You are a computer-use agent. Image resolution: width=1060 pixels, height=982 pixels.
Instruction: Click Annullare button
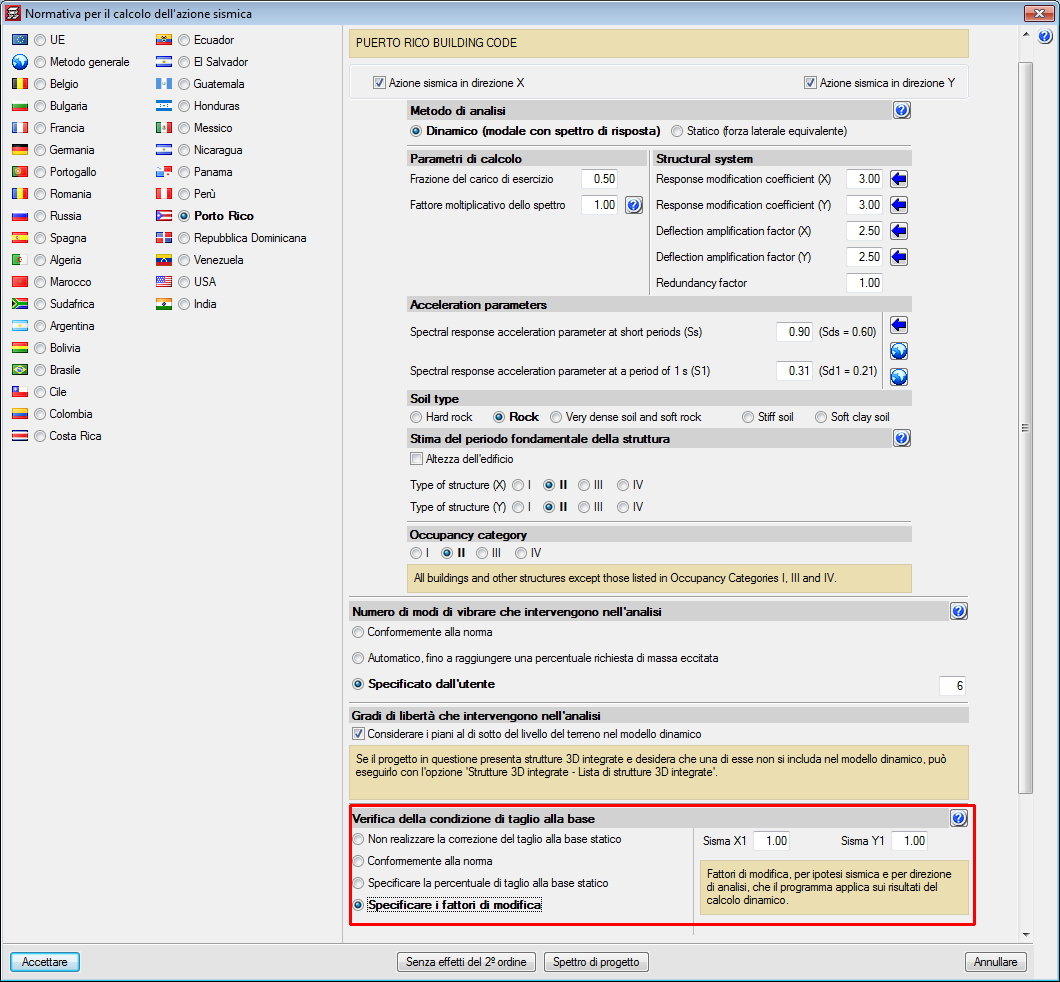(995, 962)
